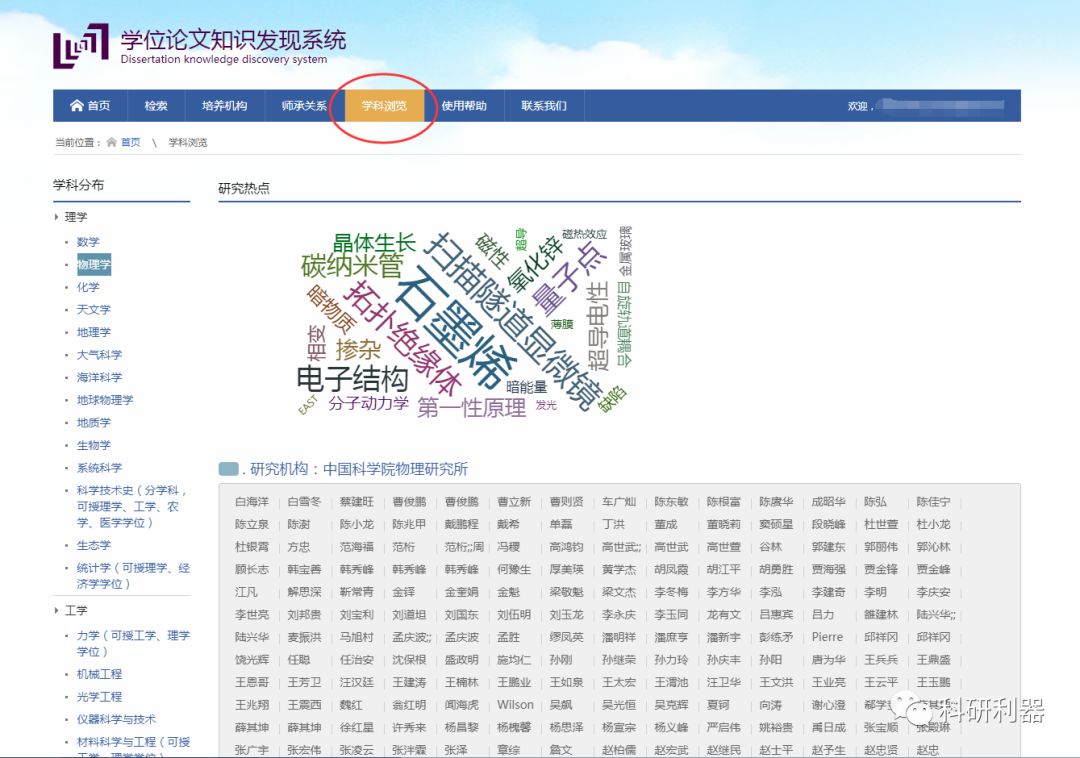Click the home icon in navigation bar
1080x758 pixels.
77,106
